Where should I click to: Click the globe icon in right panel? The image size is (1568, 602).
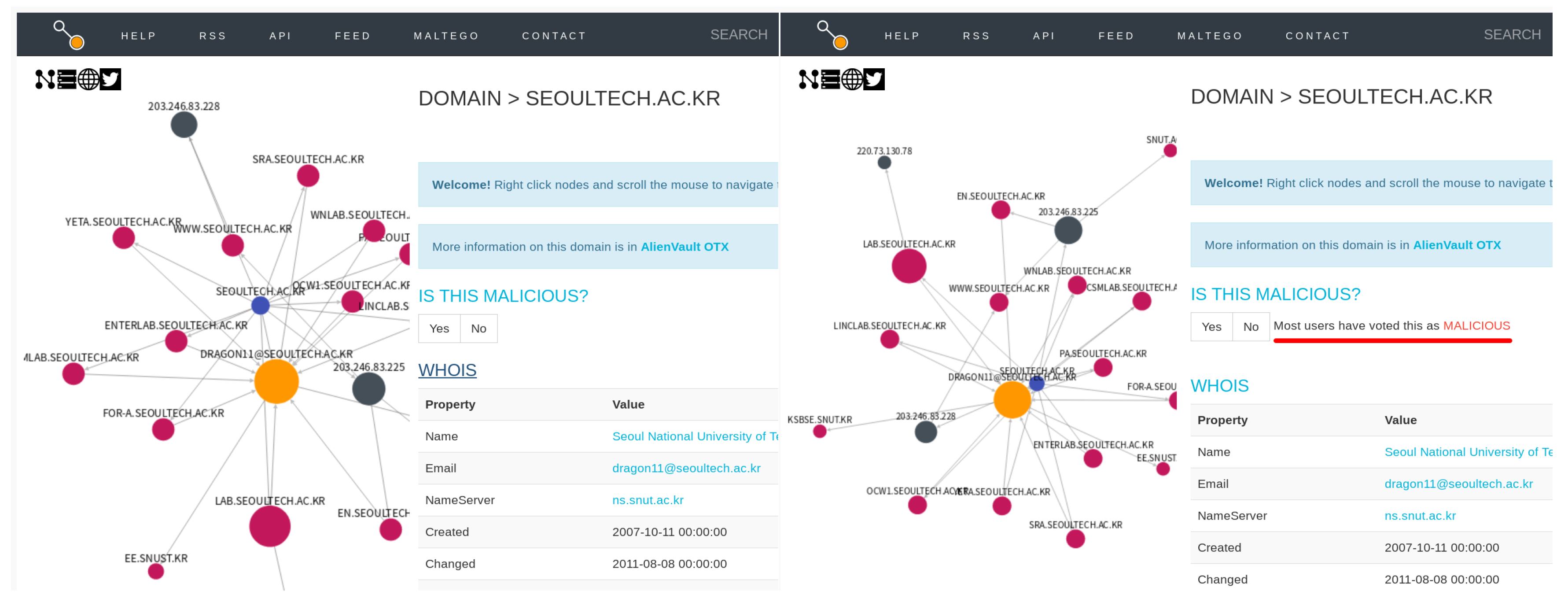point(851,79)
